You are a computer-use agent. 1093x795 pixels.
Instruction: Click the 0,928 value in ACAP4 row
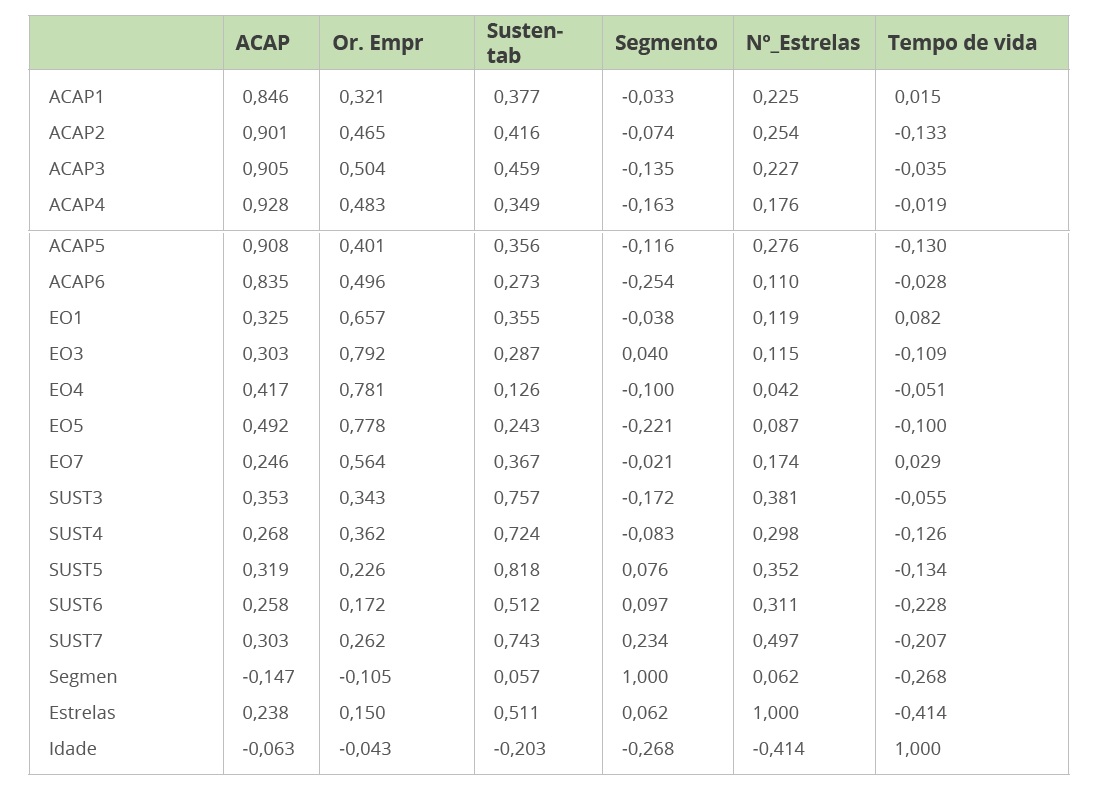(265, 205)
